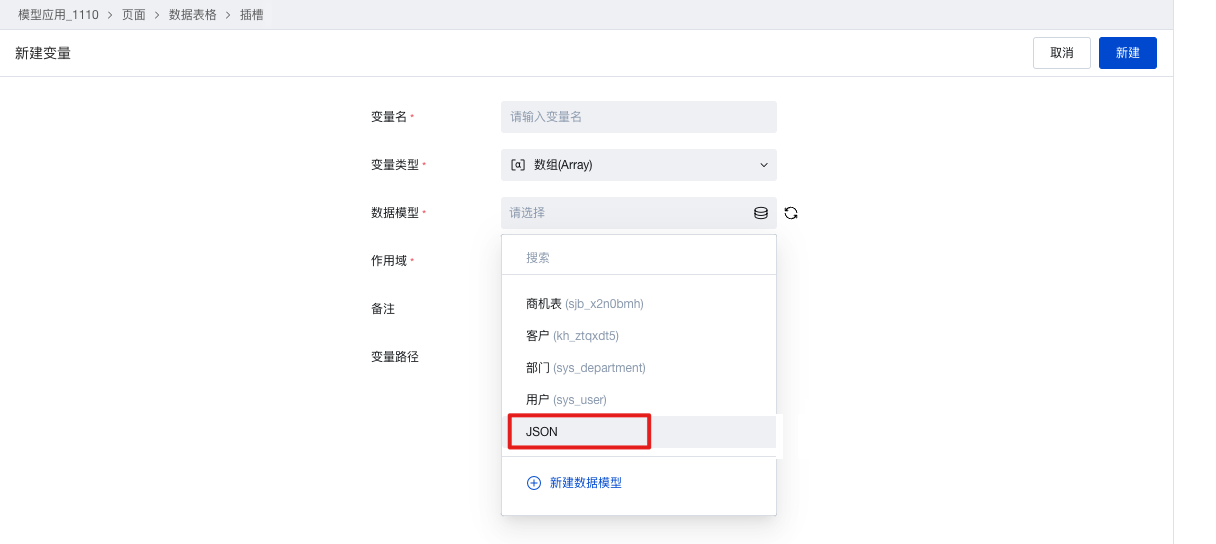Click the database icon in 数据模型 field

760,213
